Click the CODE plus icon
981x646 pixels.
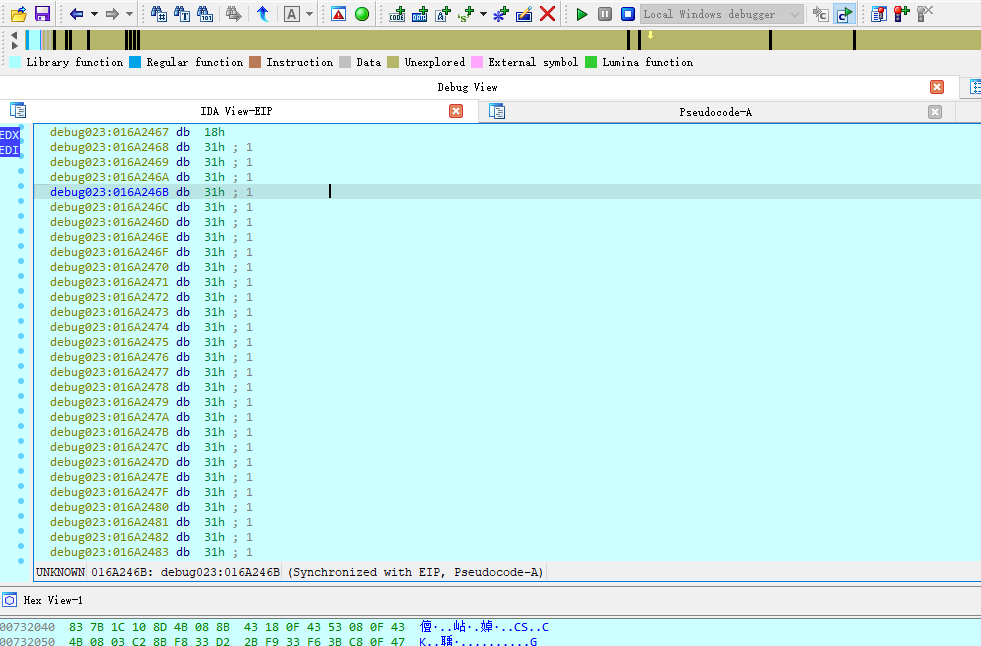397,14
